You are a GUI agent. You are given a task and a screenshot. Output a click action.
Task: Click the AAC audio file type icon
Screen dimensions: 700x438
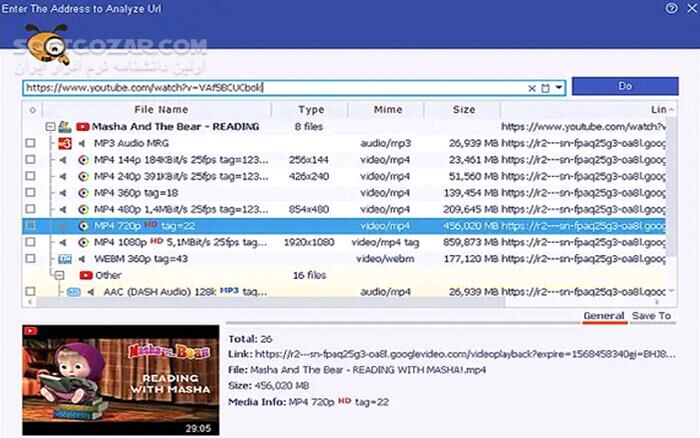pos(74,292)
